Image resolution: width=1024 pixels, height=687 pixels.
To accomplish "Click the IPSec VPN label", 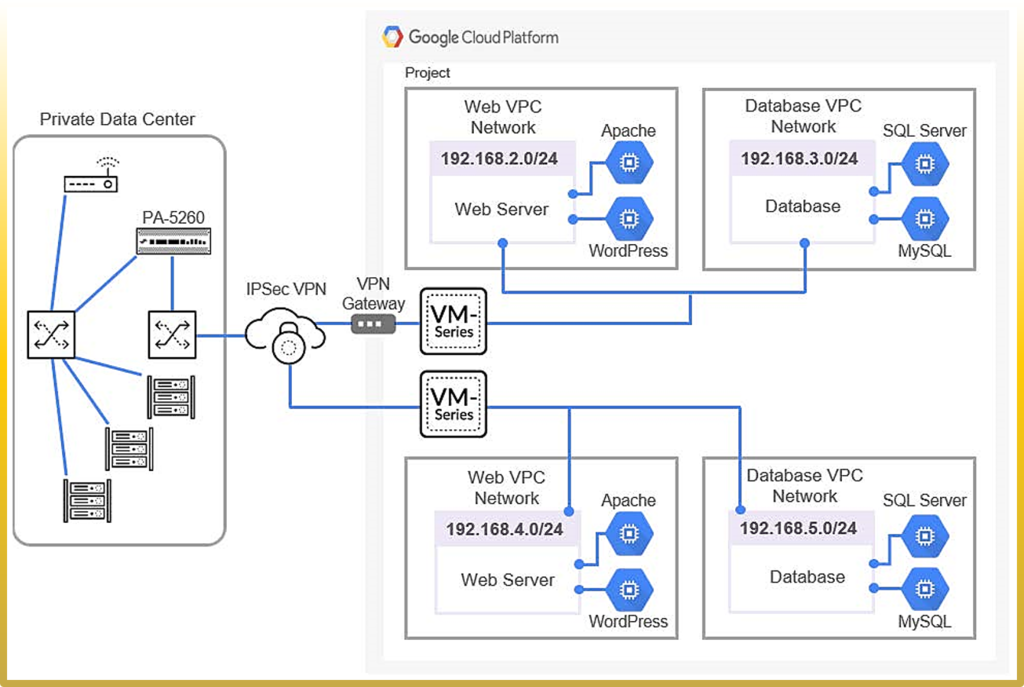I will 286,289.
